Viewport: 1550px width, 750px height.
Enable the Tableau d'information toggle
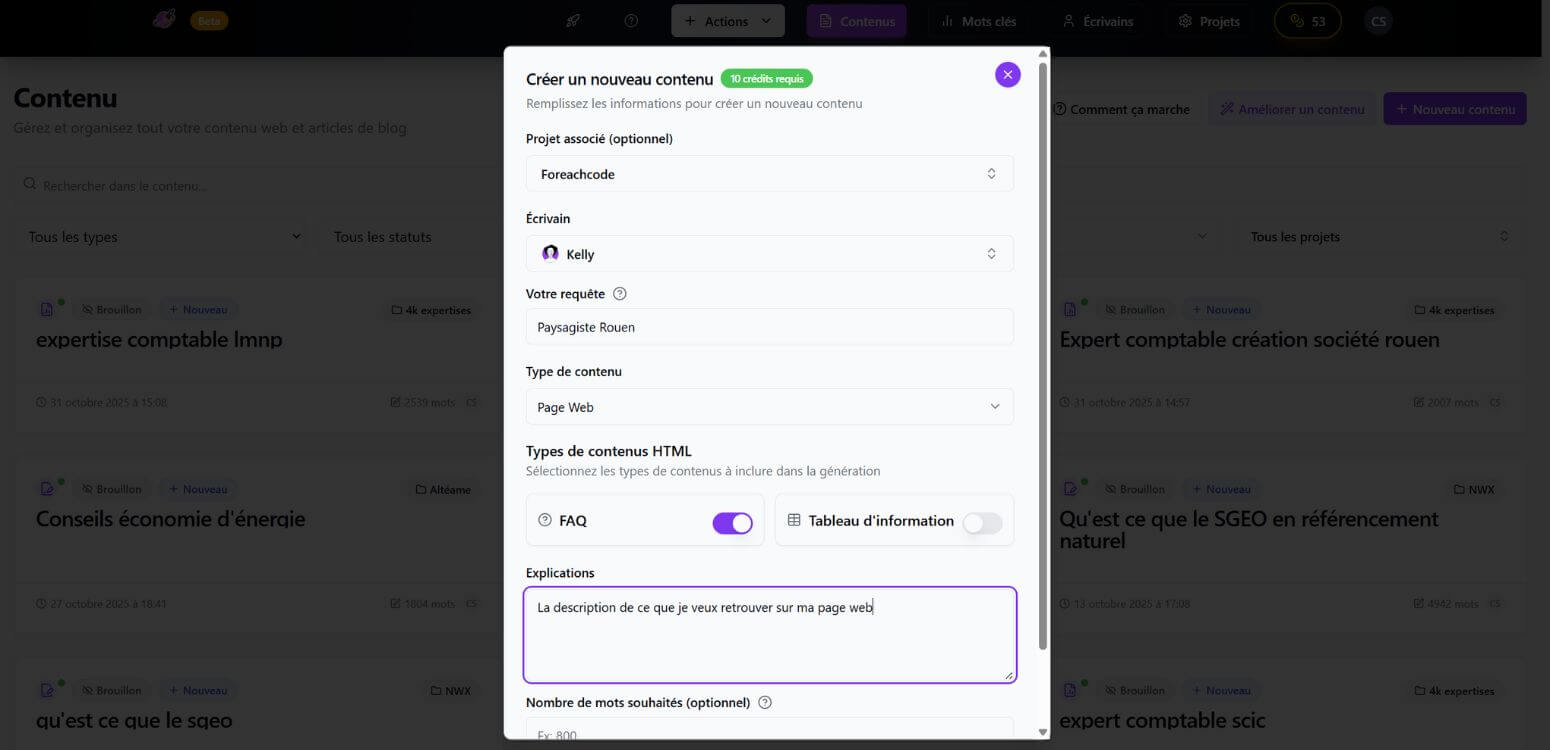[x=982, y=523]
